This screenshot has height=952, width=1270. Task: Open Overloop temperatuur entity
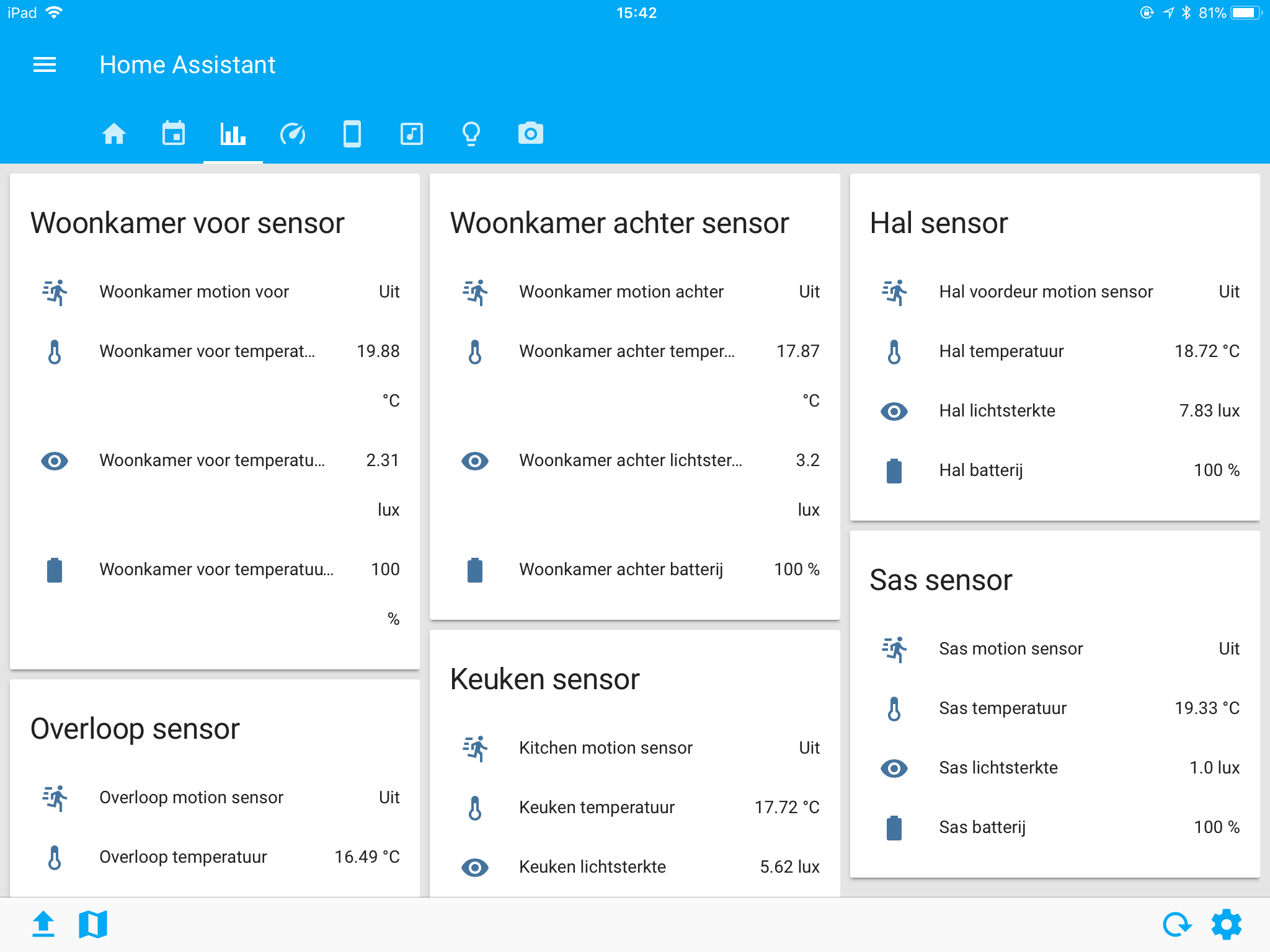(x=215, y=857)
